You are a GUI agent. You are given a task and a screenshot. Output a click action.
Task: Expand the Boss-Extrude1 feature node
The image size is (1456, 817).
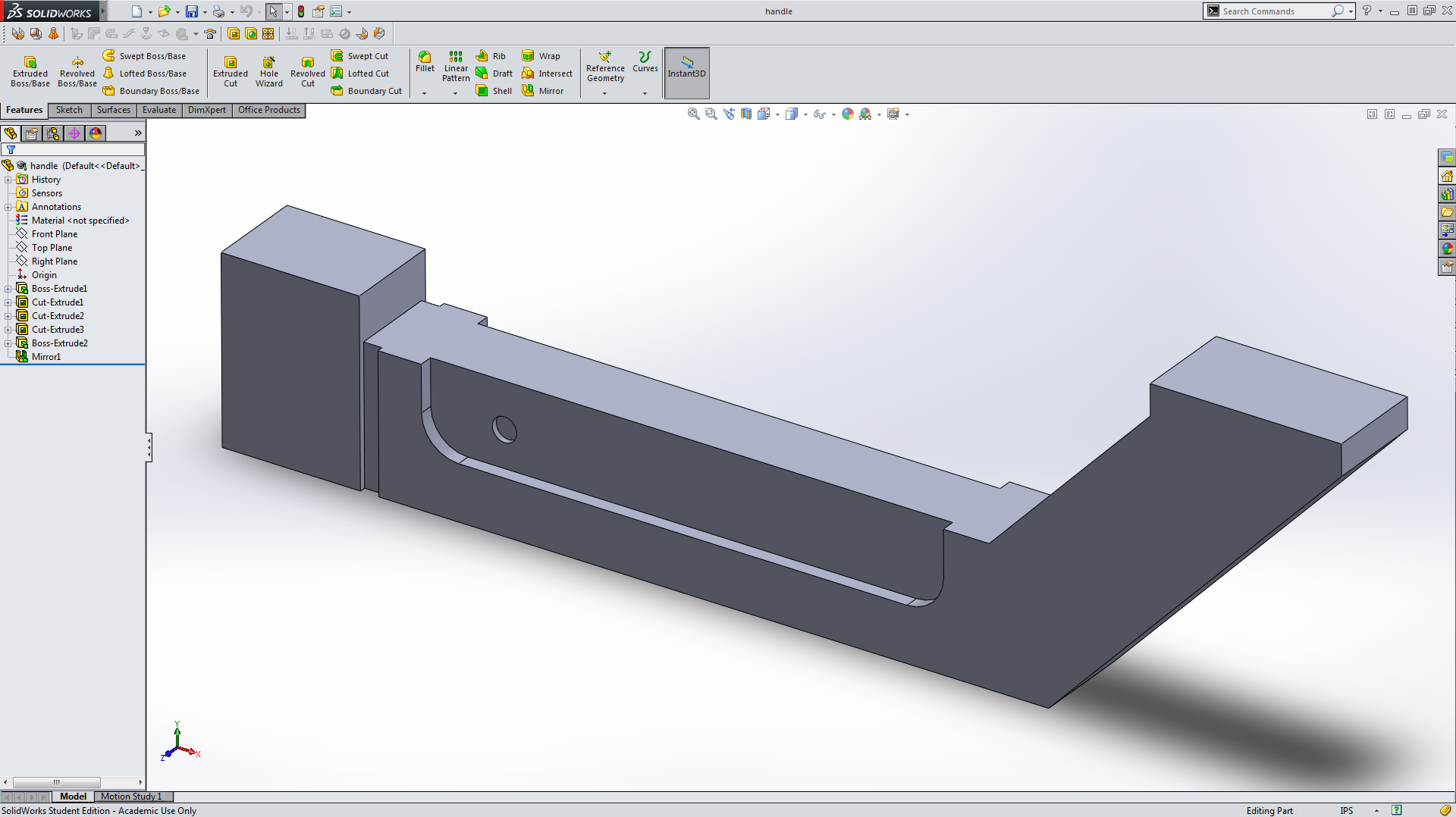point(8,289)
